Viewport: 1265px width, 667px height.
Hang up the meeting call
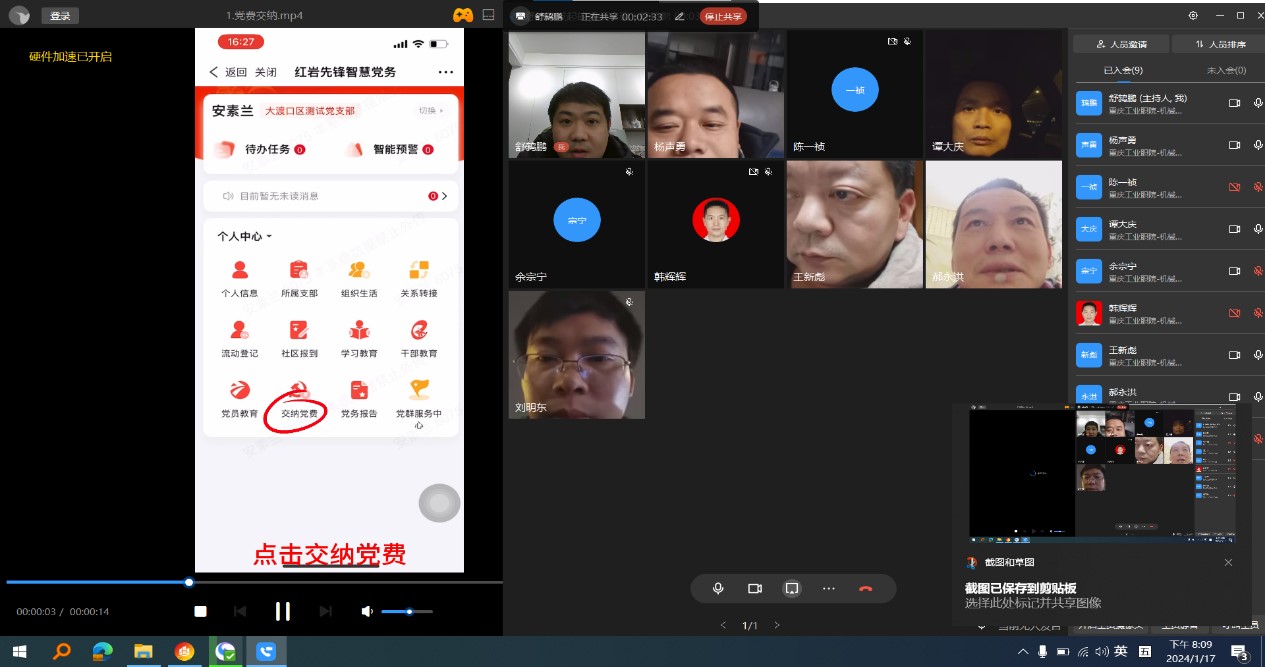click(x=866, y=588)
